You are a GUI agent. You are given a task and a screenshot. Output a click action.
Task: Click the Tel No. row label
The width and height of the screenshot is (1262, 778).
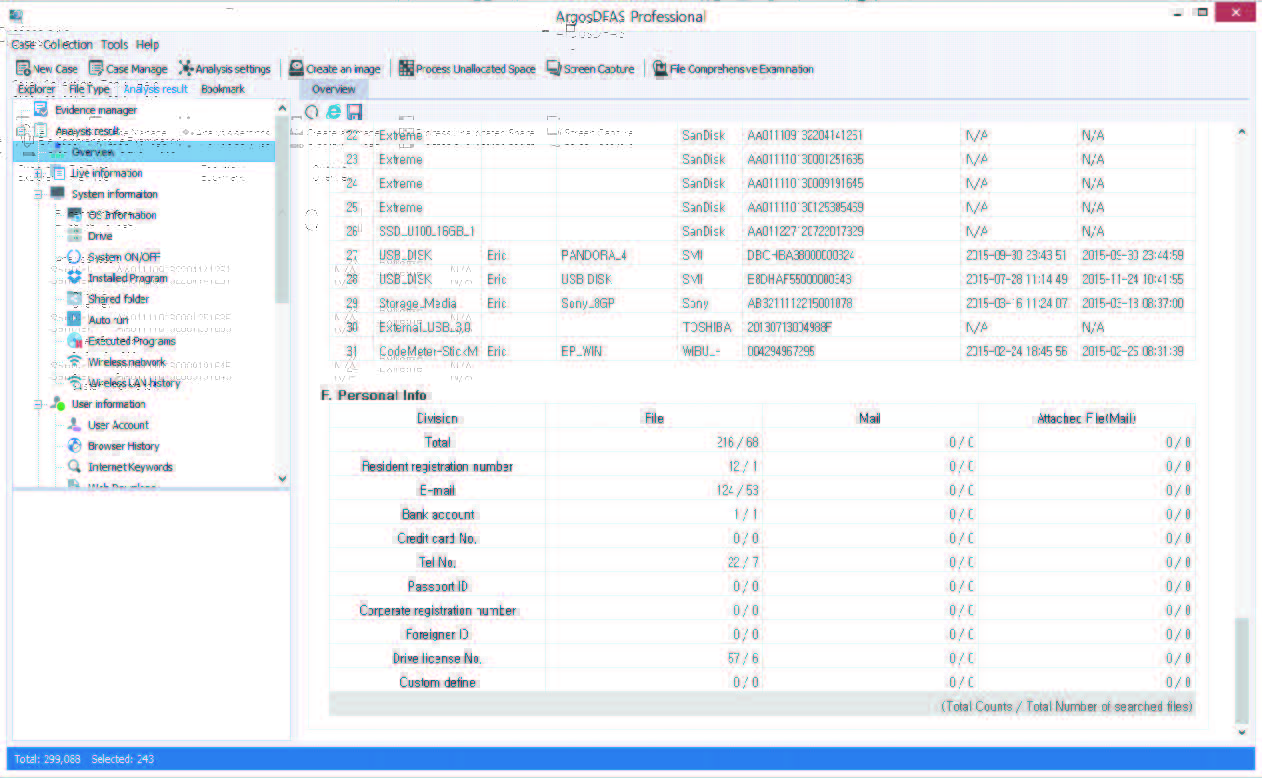pos(437,562)
